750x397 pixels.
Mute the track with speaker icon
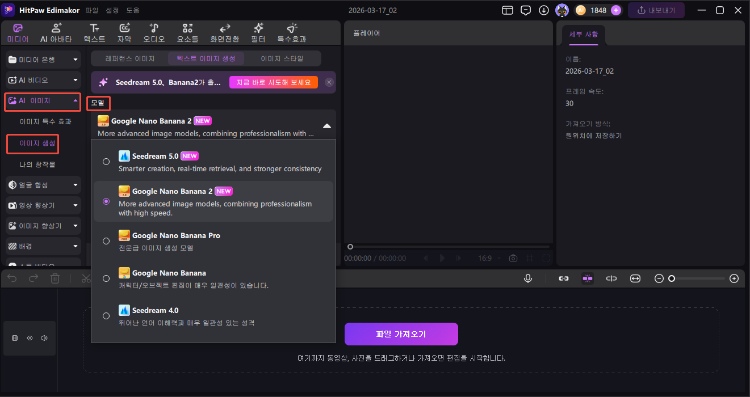44,338
